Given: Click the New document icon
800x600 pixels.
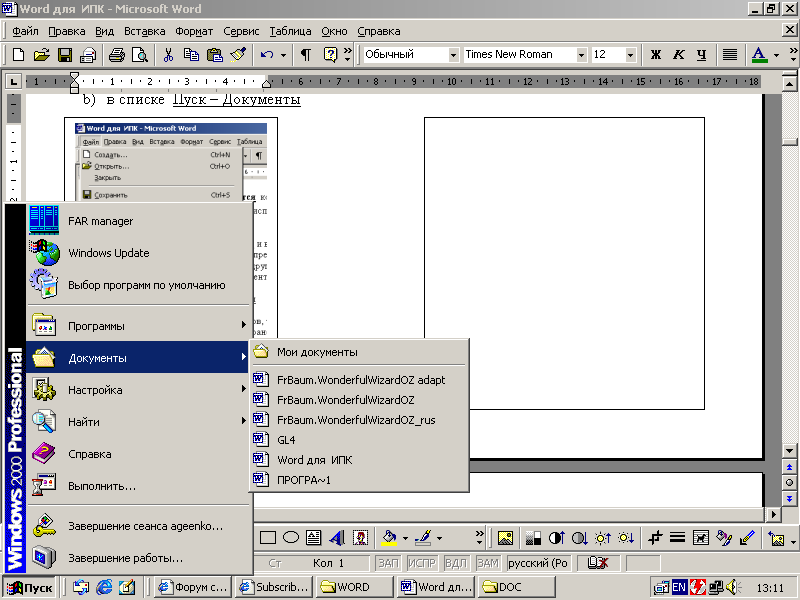Looking at the screenshot, I should (18, 55).
